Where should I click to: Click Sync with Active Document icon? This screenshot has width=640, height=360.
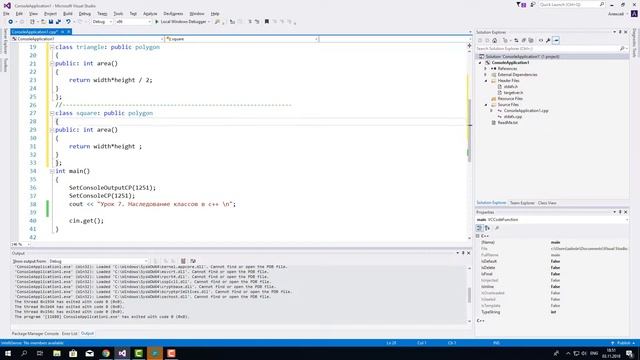tap(516, 40)
